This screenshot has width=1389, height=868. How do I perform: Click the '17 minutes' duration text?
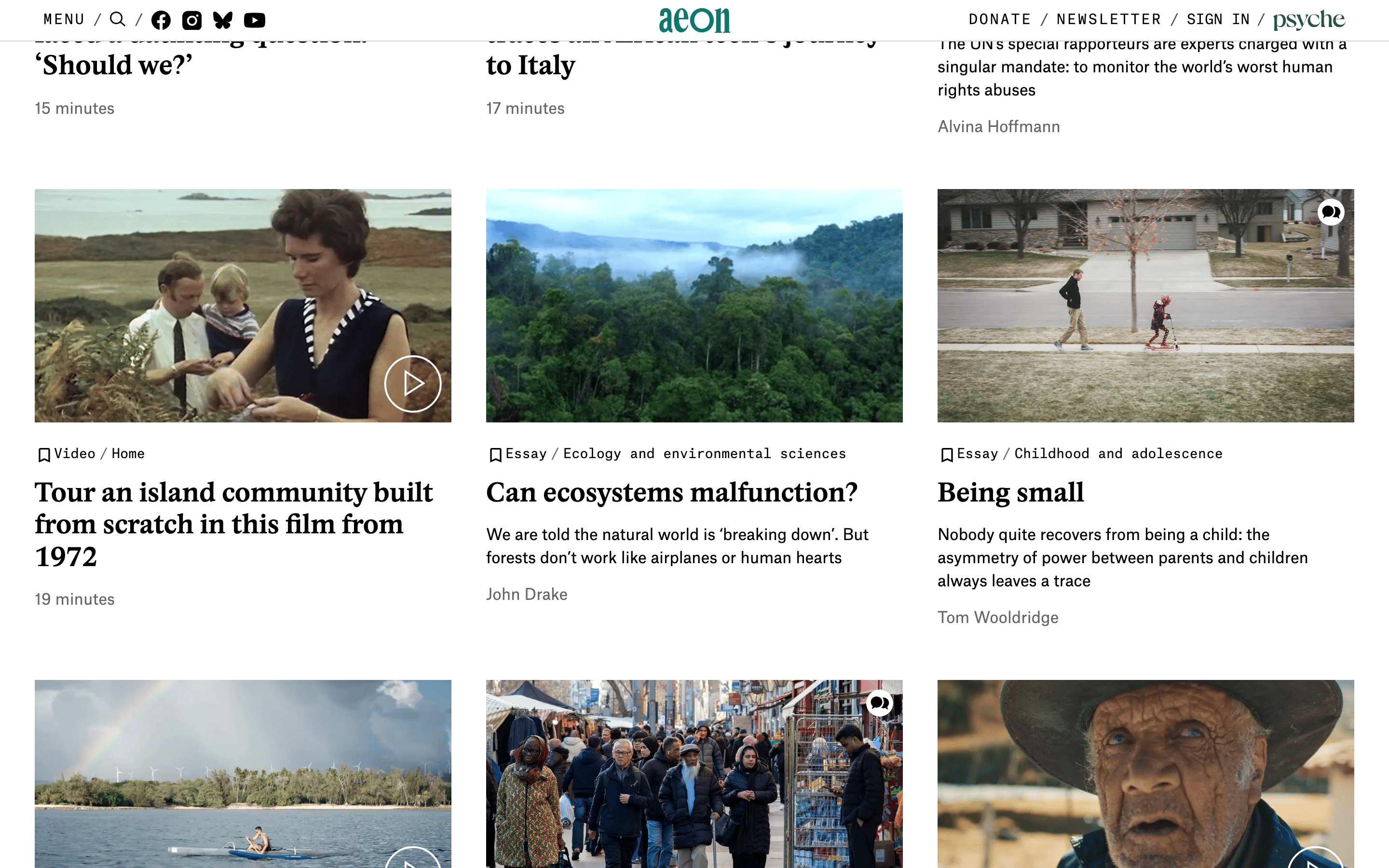[525, 108]
